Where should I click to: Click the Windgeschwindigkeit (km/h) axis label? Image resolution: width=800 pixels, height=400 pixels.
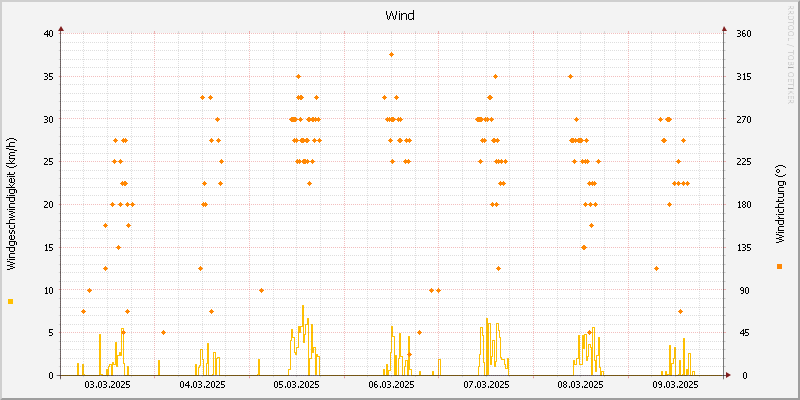[11, 203]
